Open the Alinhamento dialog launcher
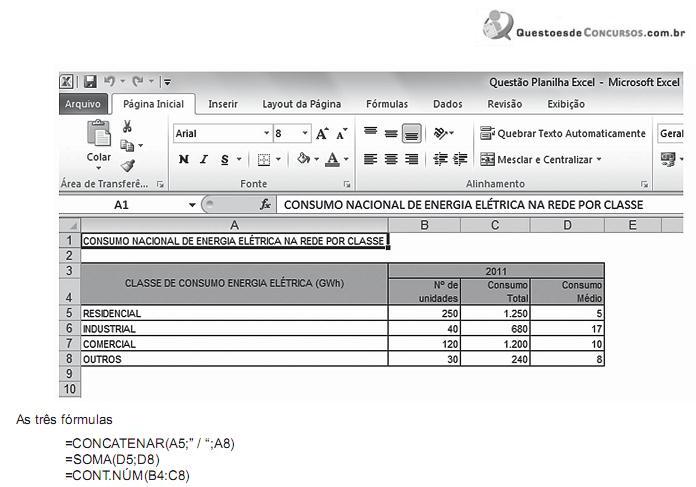696x487 pixels. pyautogui.click(x=644, y=184)
